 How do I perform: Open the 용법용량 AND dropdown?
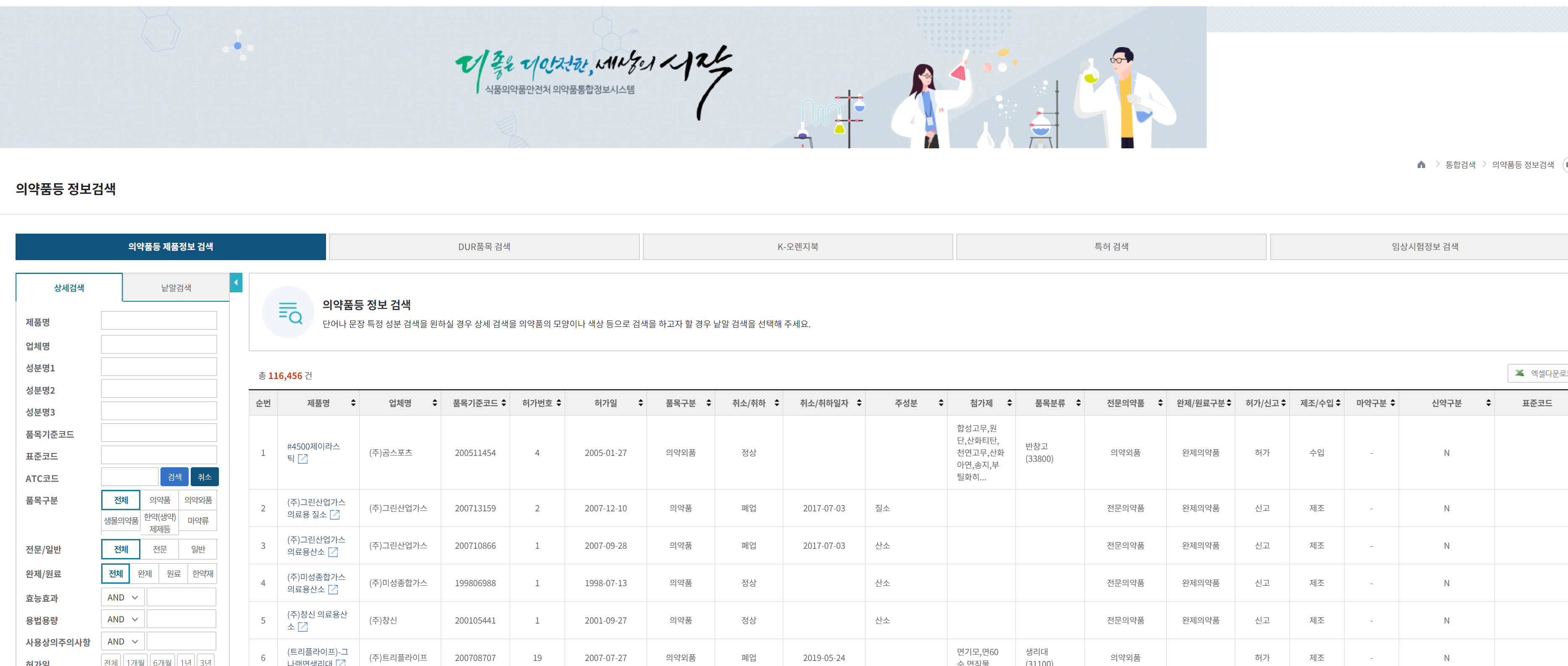click(x=122, y=619)
